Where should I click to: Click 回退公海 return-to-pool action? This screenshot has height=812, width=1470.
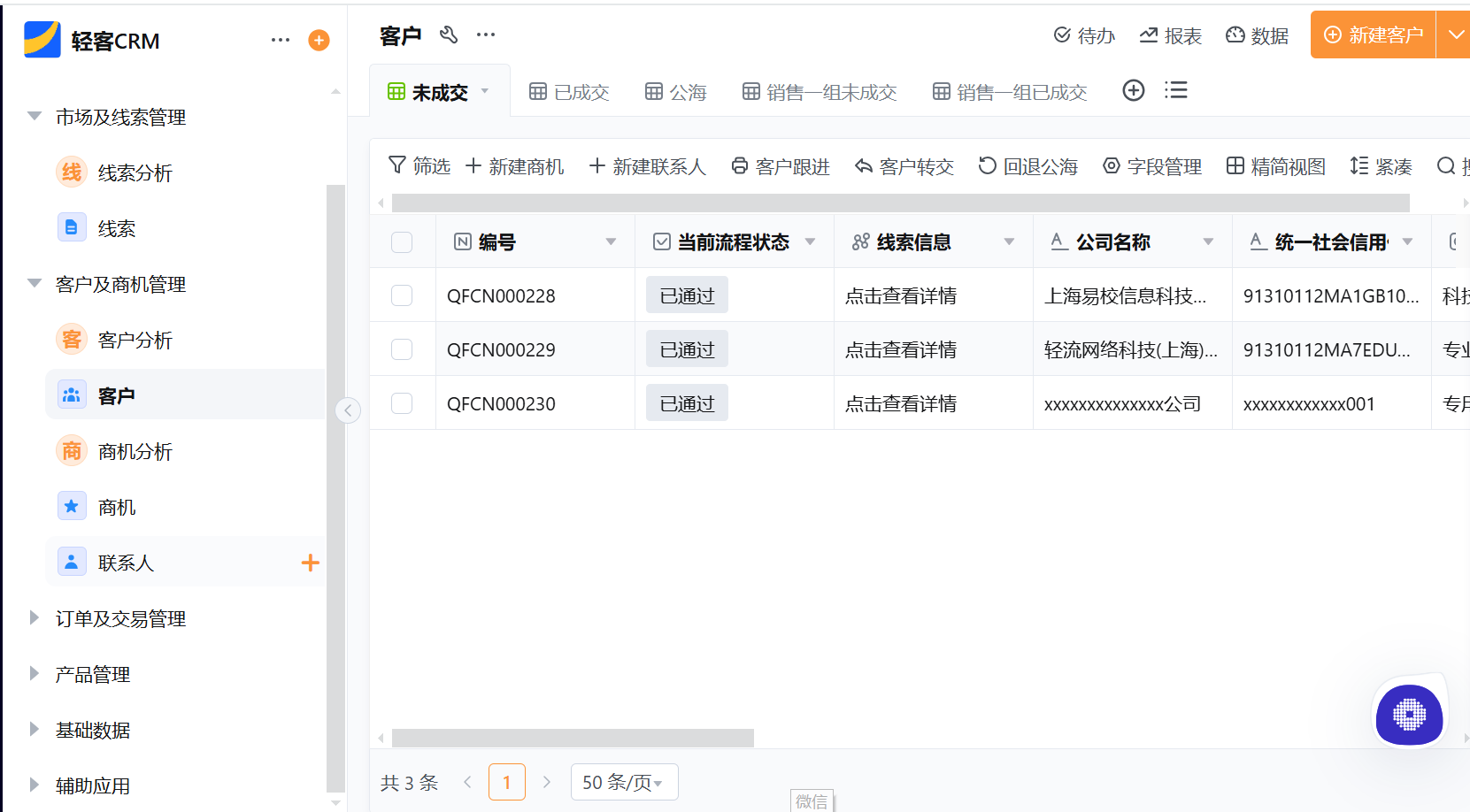click(x=1028, y=166)
